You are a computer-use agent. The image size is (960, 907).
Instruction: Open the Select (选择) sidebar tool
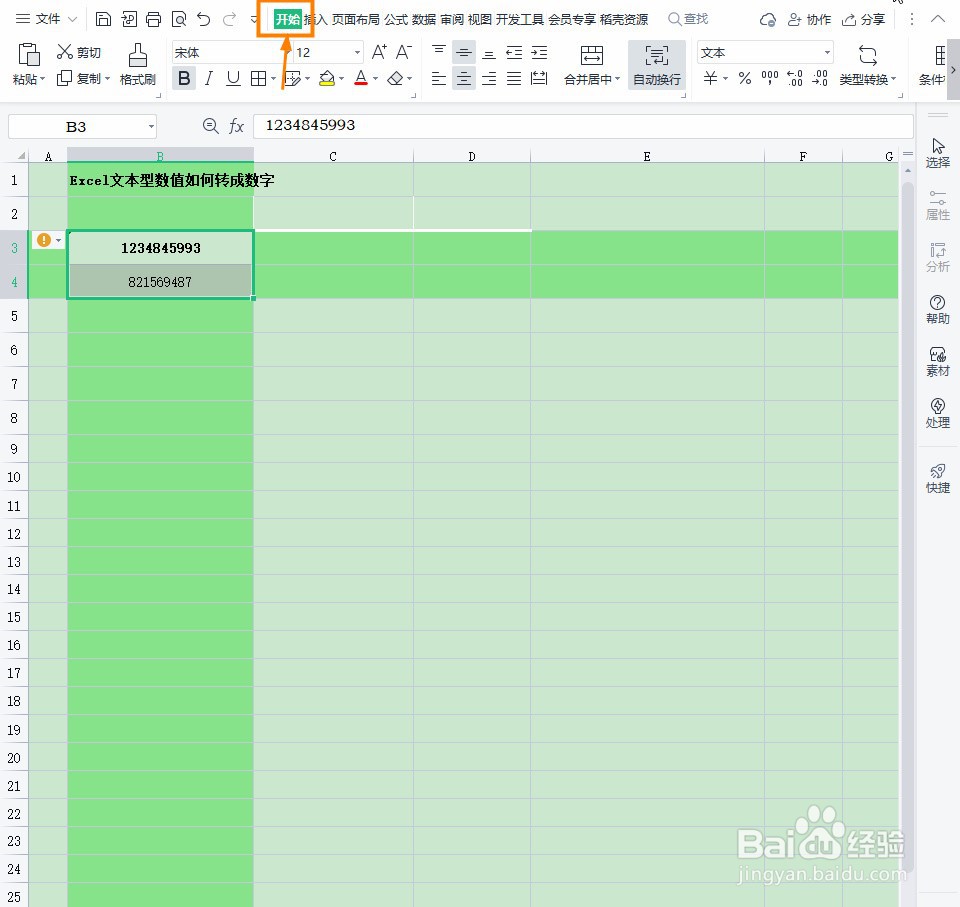point(937,153)
